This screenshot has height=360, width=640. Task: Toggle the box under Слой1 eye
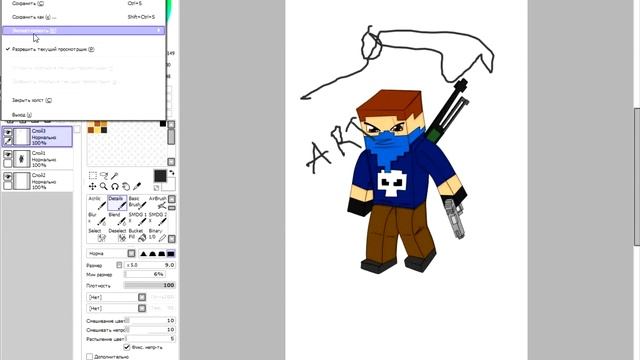coord(8,163)
